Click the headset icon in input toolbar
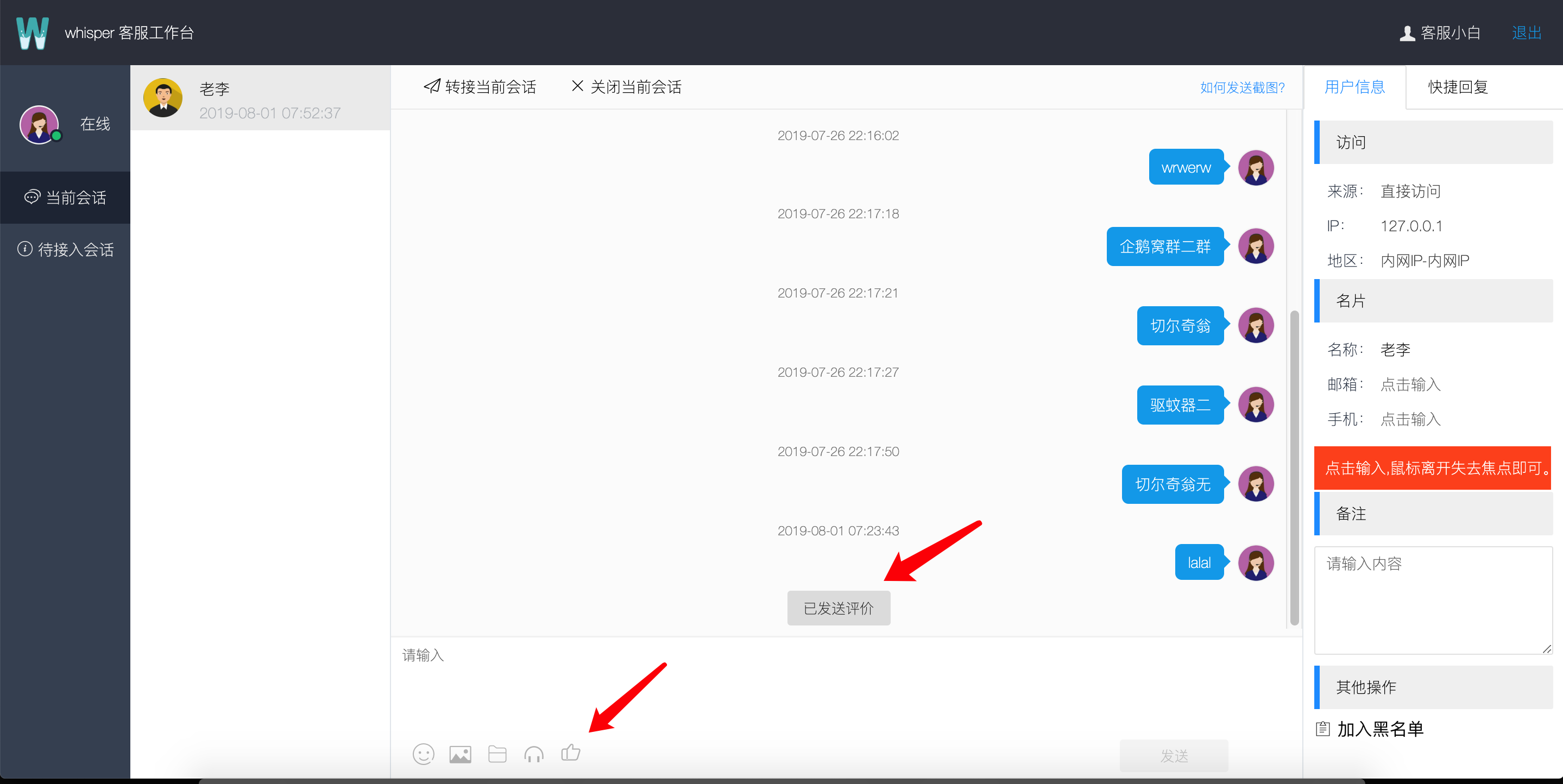 (534, 754)
